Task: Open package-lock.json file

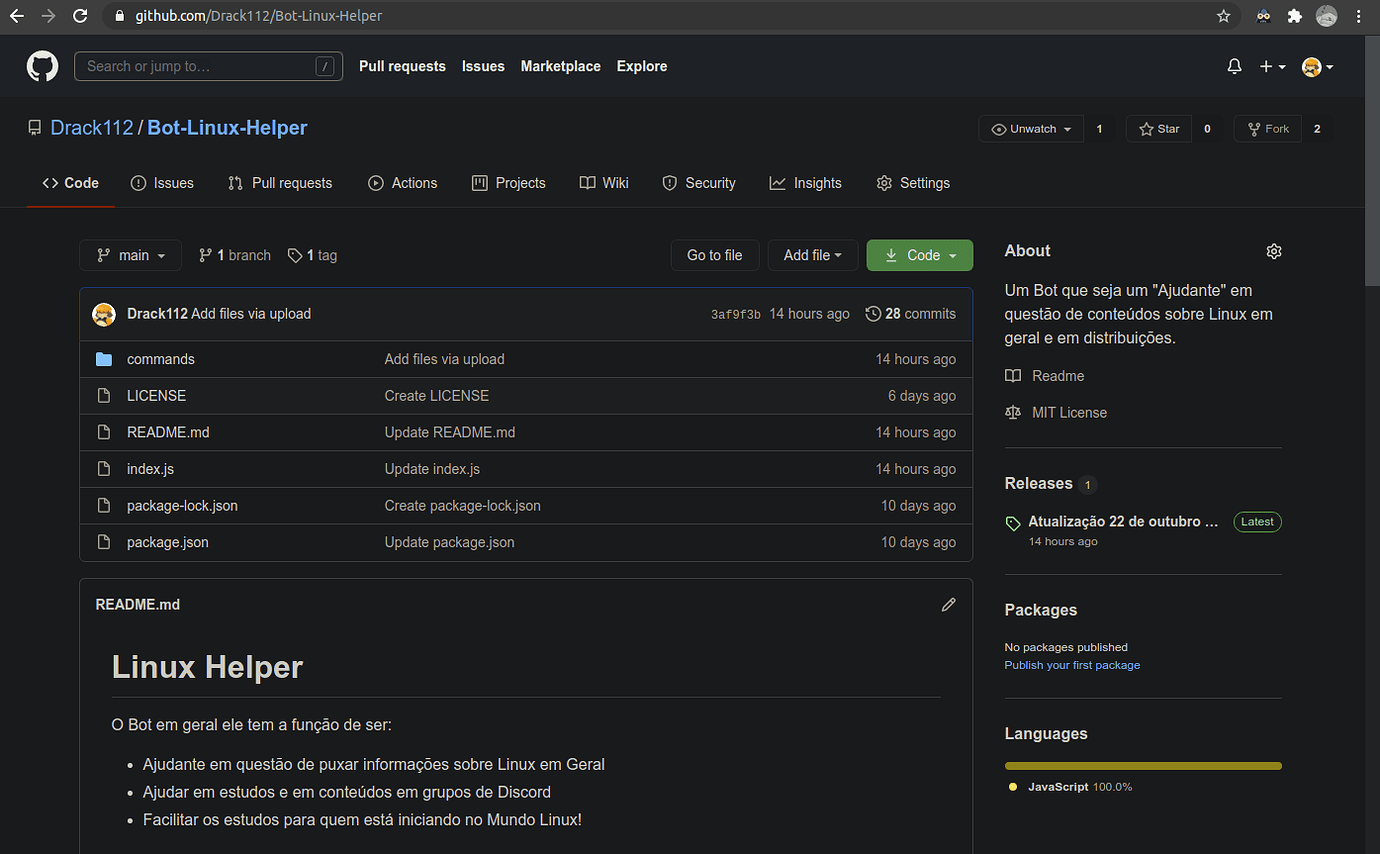Action: 182,506
